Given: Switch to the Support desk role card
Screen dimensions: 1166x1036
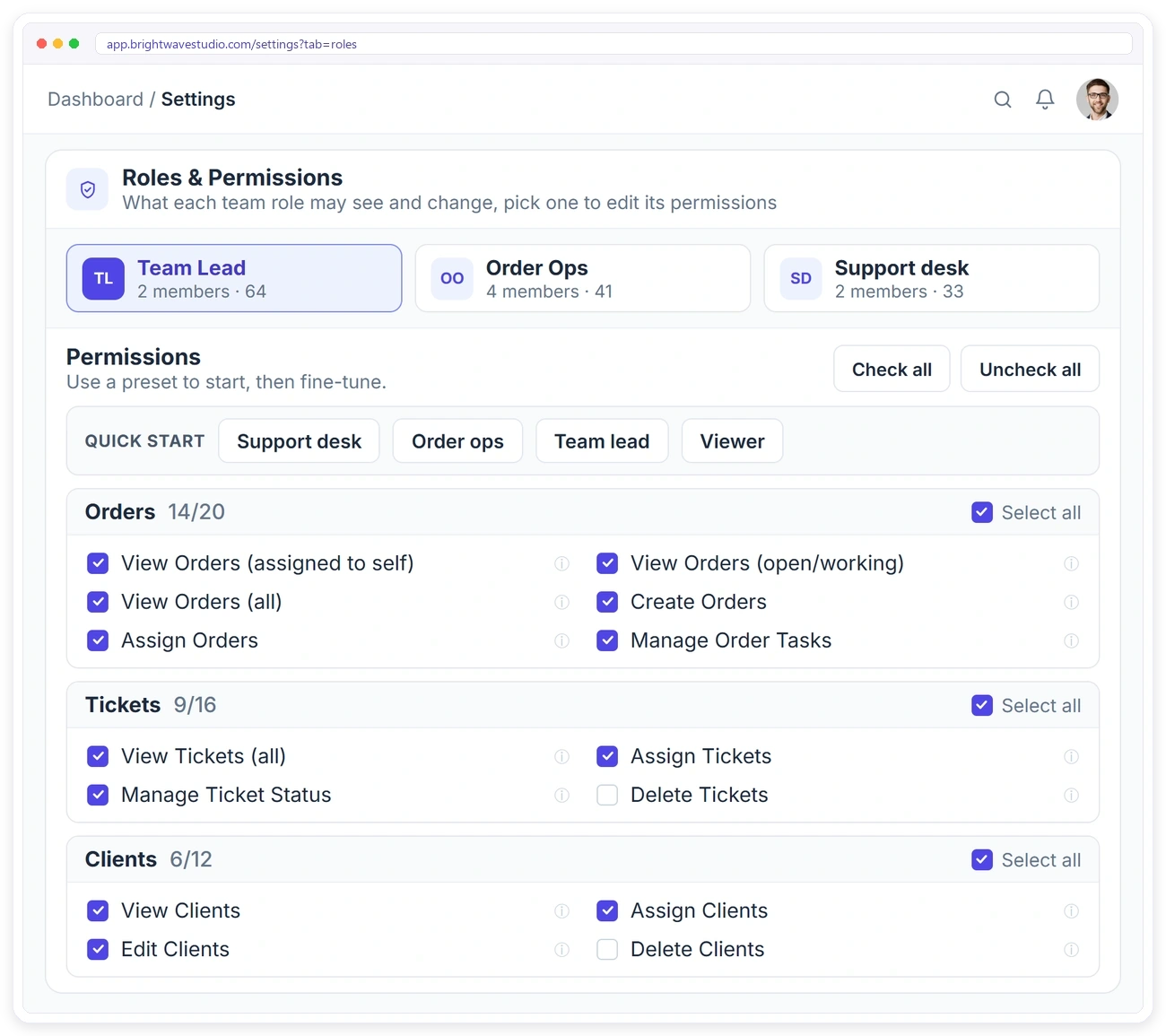Looking at the screenshot, I should coord(931,278).
